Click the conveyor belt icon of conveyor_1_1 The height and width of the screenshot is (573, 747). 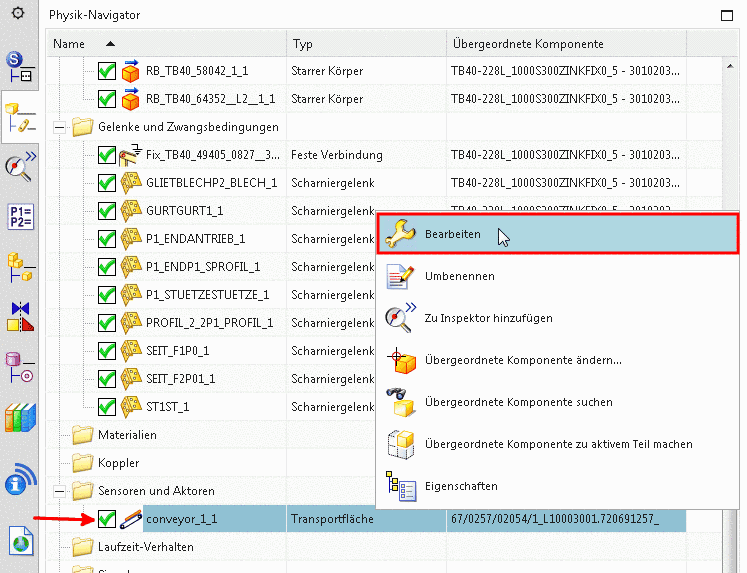pos(131,519)
